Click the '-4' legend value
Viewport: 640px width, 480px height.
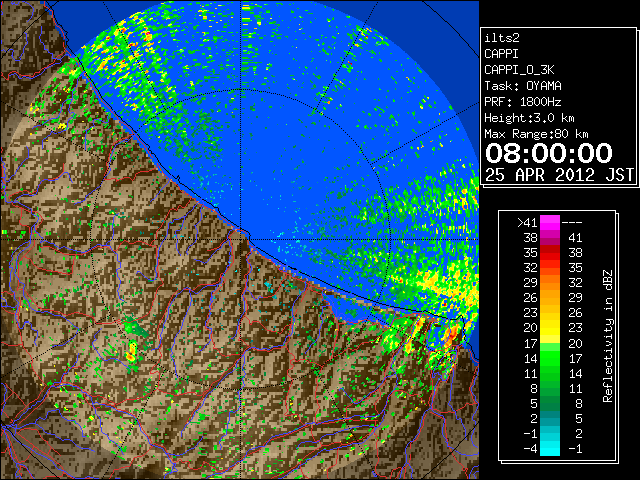coord(530,449)
